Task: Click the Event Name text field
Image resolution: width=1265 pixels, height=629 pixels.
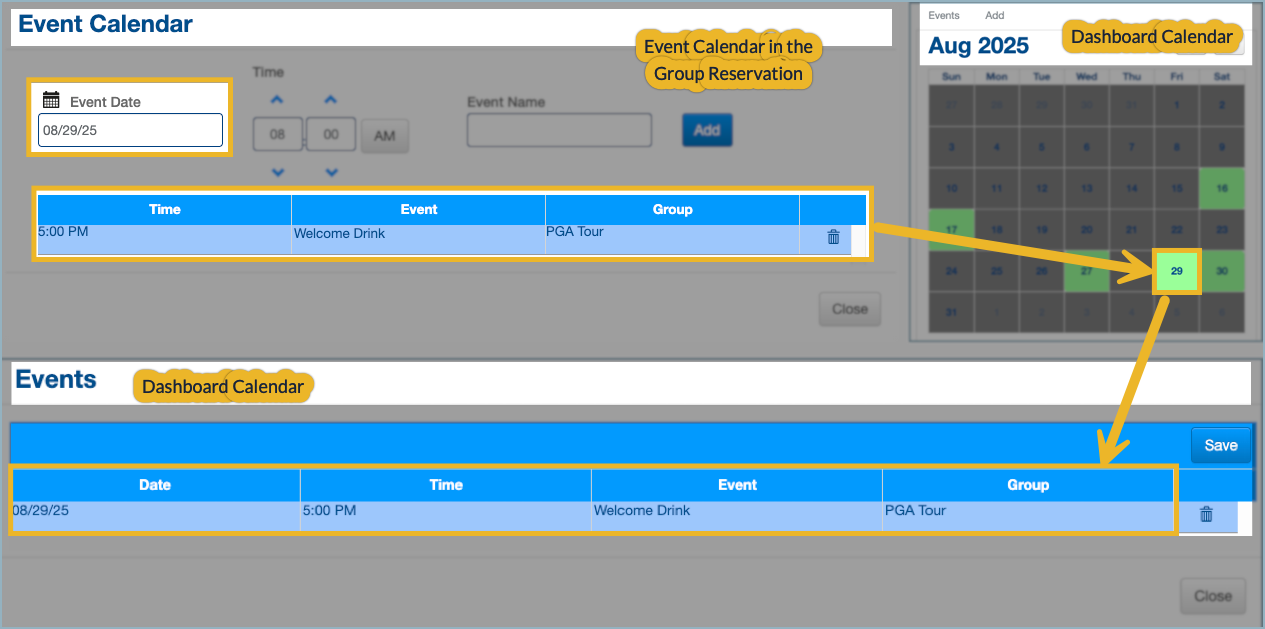Action: pyautogui.click(x=559, y=130)
